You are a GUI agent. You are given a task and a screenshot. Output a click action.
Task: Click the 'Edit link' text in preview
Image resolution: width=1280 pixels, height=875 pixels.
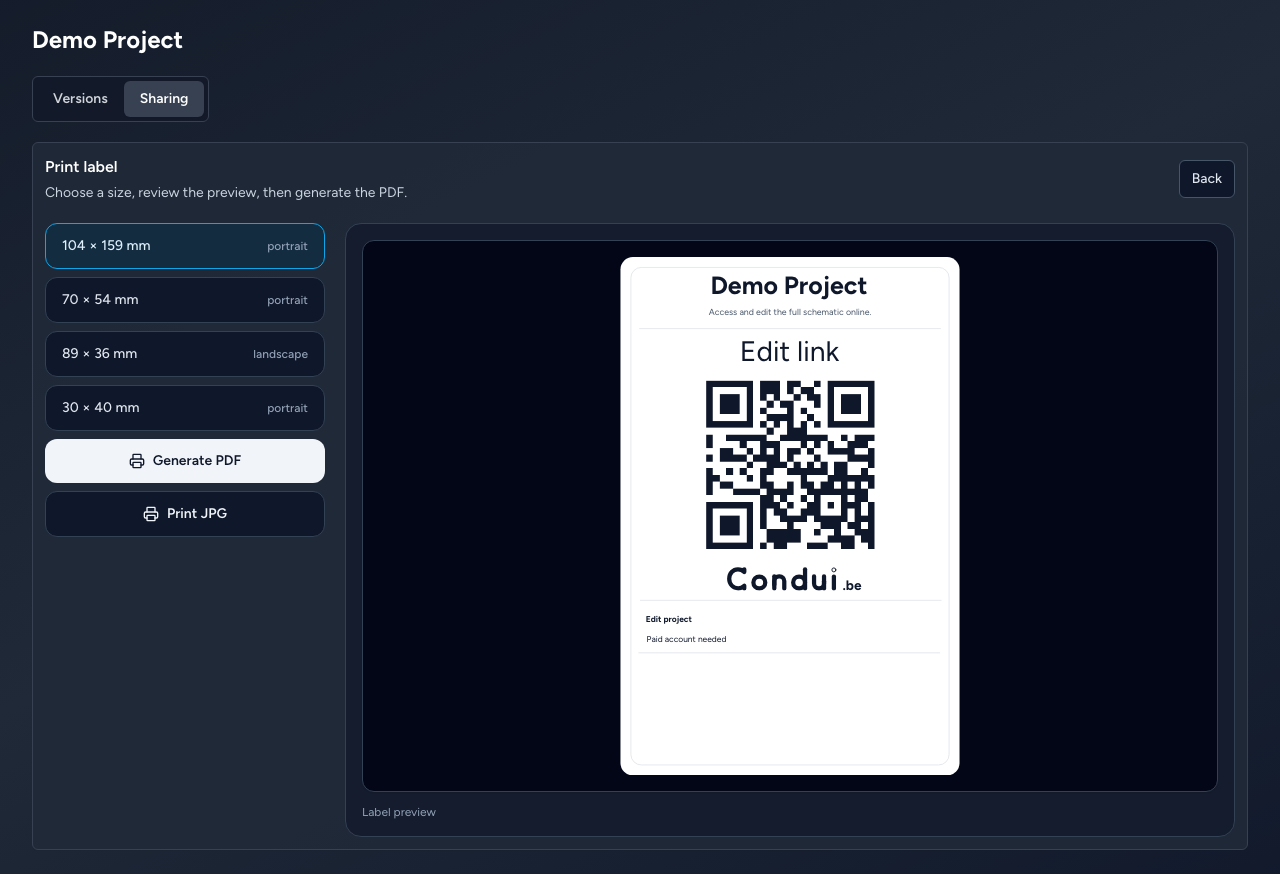(x=790, y=352)
